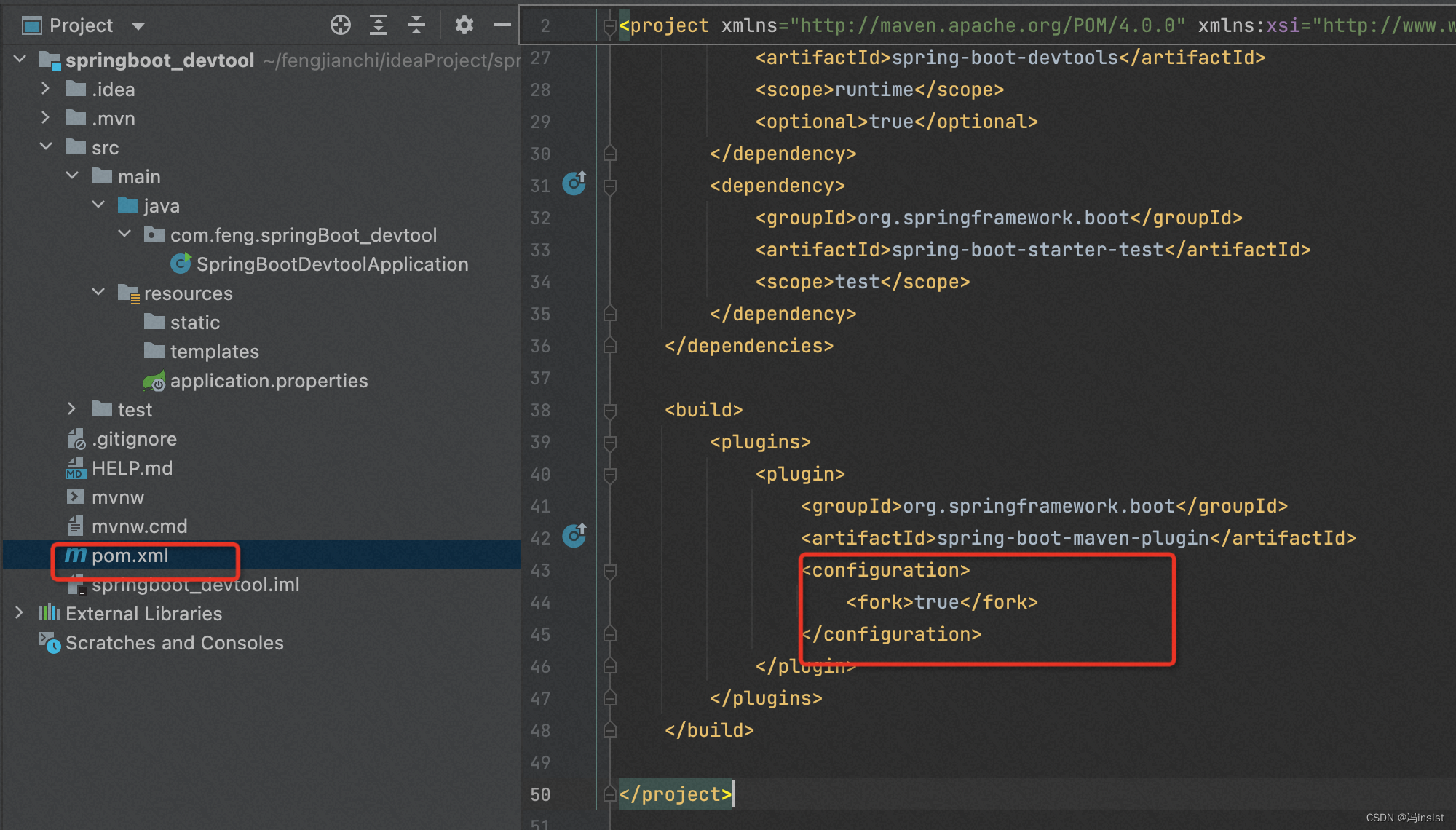This screenshot has height=830, width=1456.
Task: Click the Maven update gutter icon at line 31
Action: point(574,184)
